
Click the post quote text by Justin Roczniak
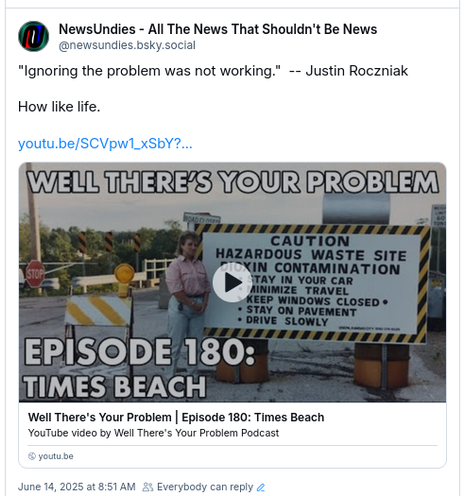tap(213, 71)
